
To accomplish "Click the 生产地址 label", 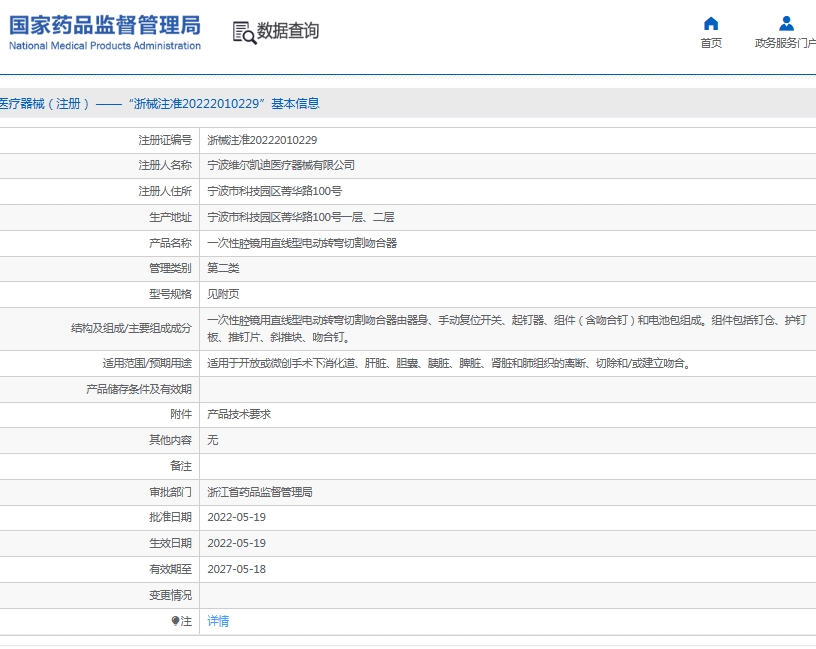I will tap(170, 217).
